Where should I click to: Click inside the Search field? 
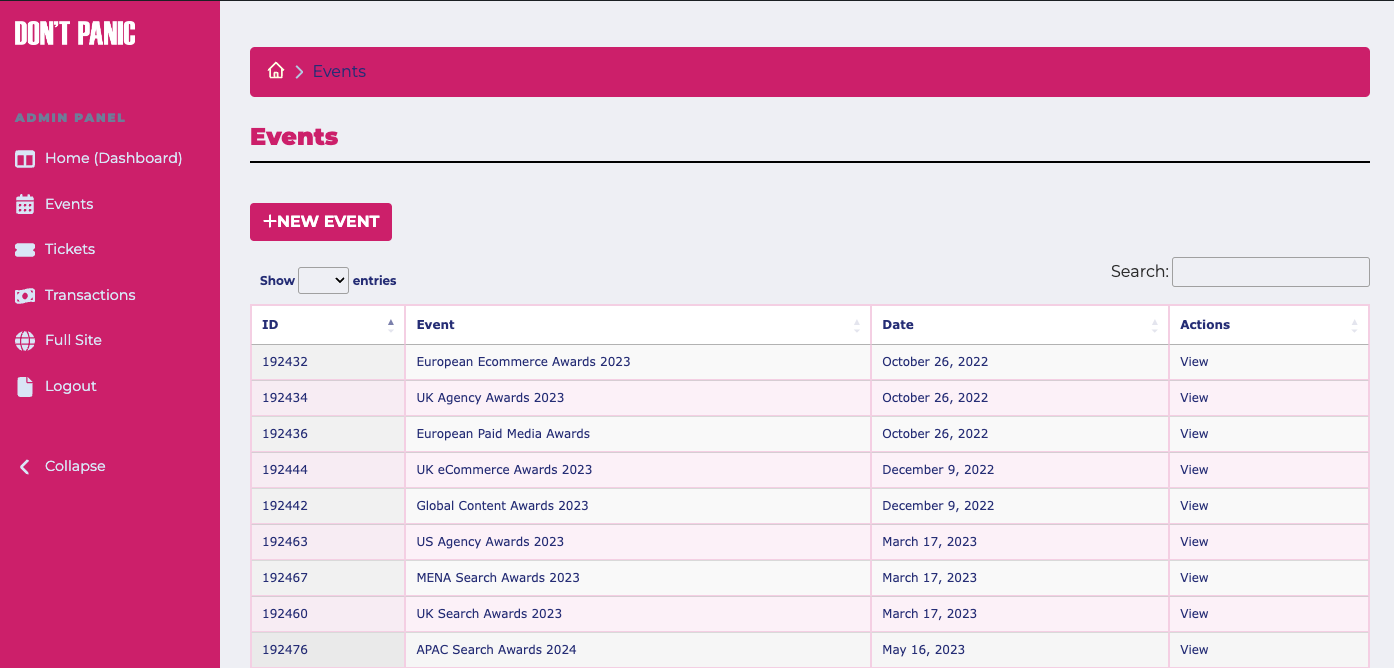pos(1270,271)
